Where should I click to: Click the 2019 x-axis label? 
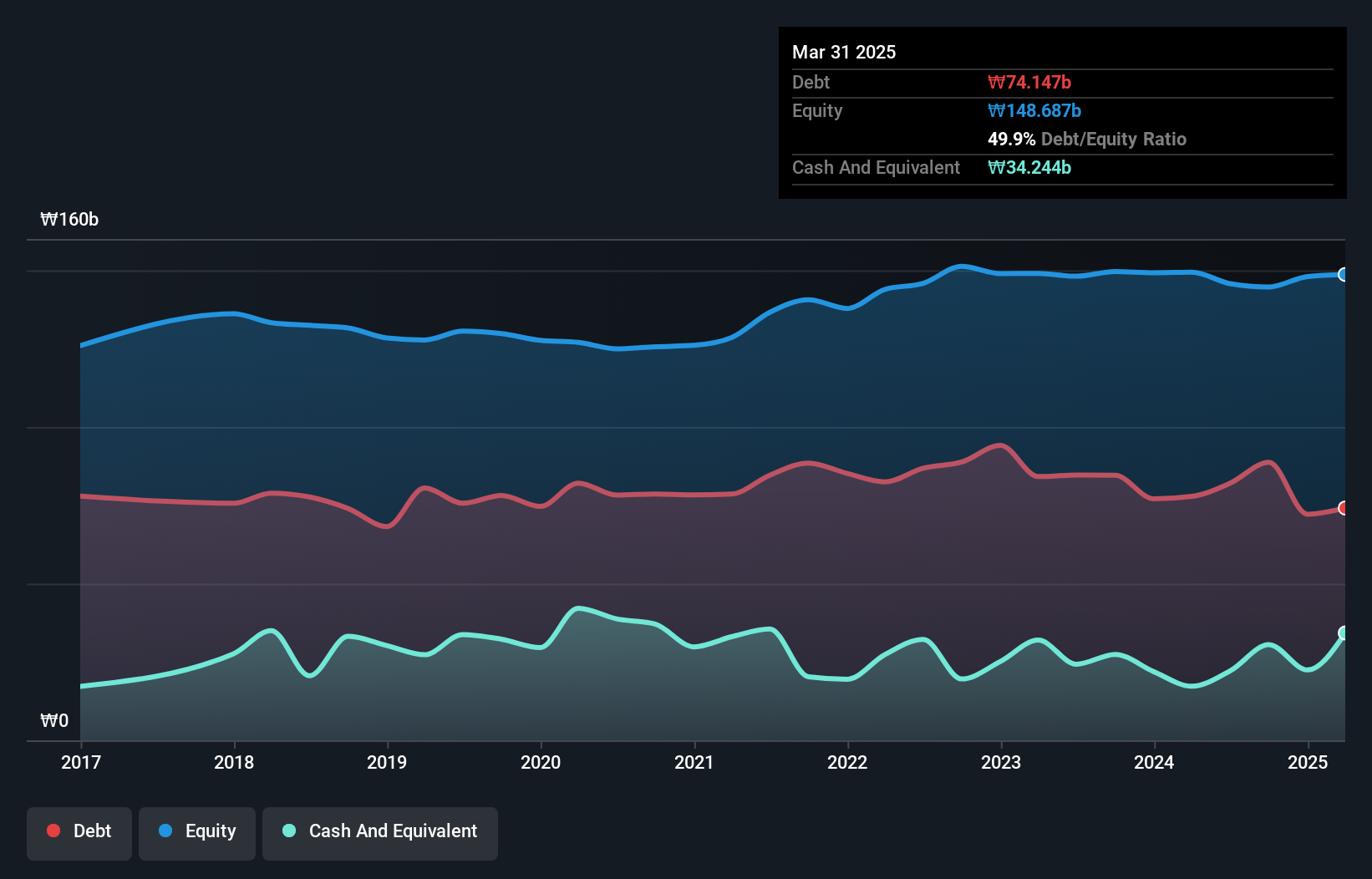[x=387, y=762]
